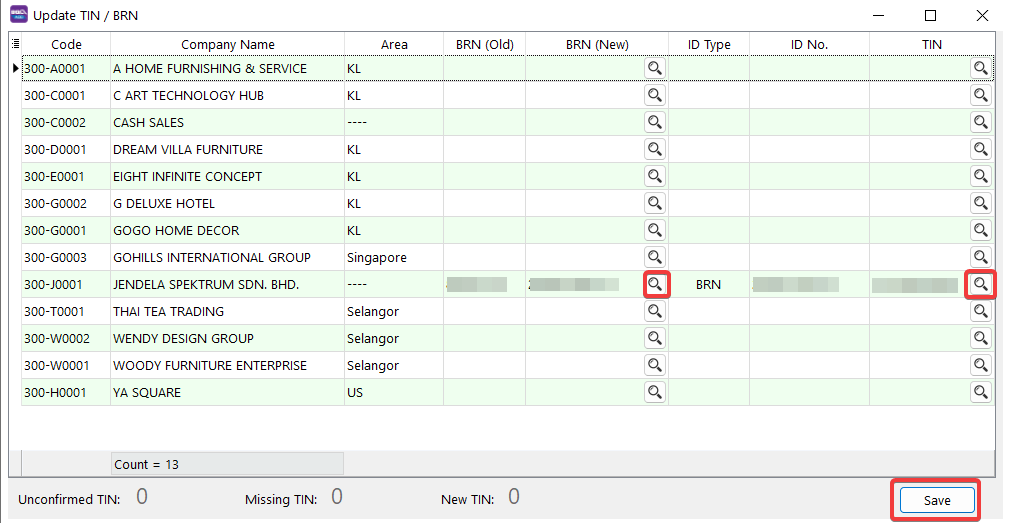This screenshot has width=1010, height=523.
Task: Click BRN (Old) cell for GOGO HOME DECOR
Action: pos(484,230)
